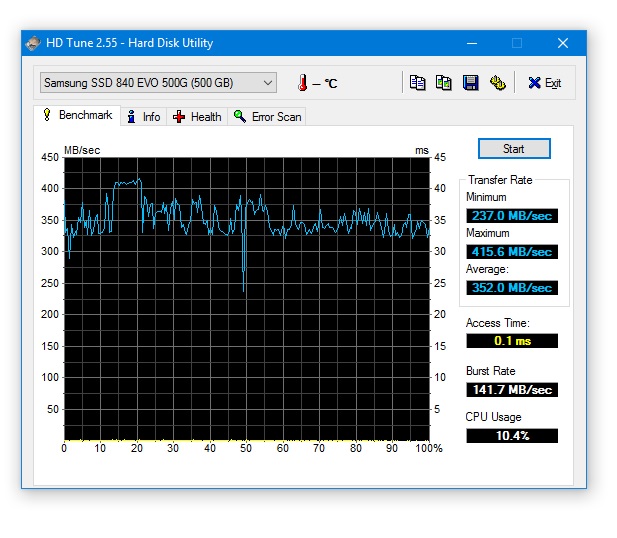Viewport: 617px width, 538px height.
Task: Click the Start benchmark button
Action: tap(514, 149)
